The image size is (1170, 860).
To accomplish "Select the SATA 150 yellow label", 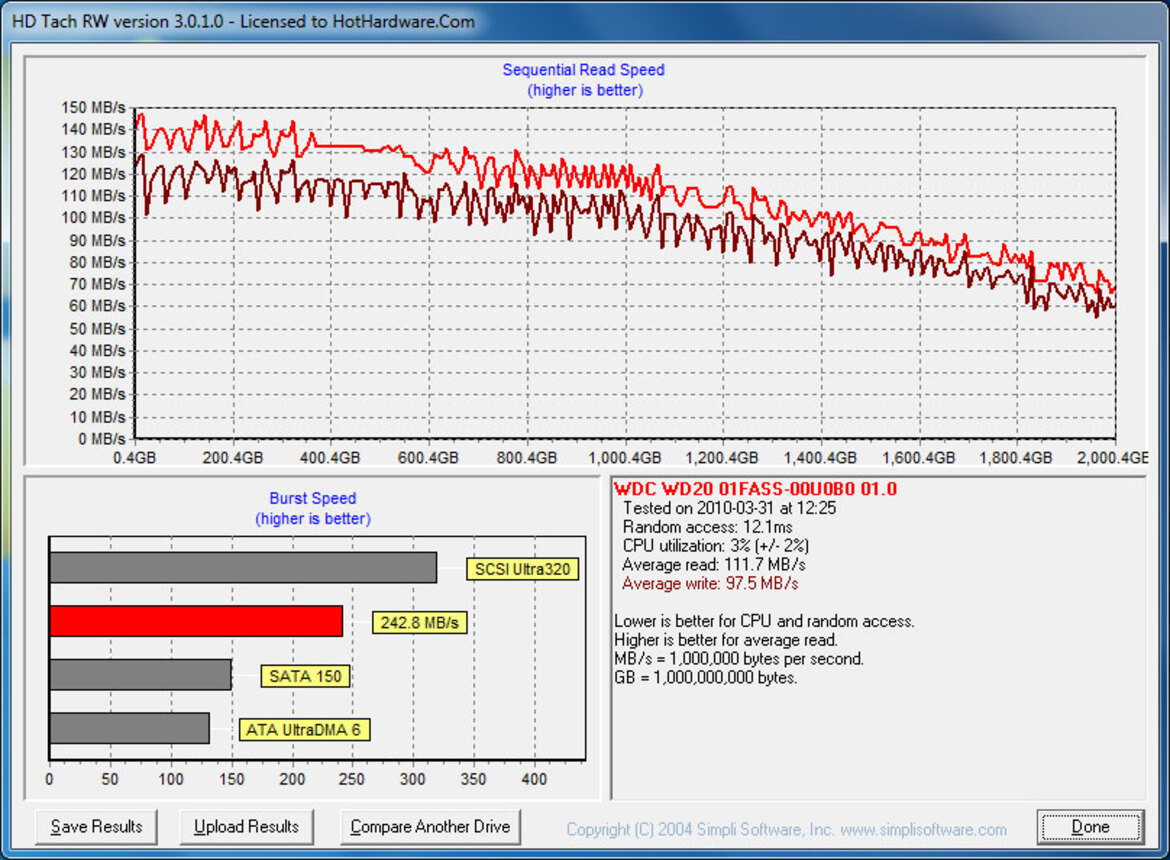I will click(305, 677).
